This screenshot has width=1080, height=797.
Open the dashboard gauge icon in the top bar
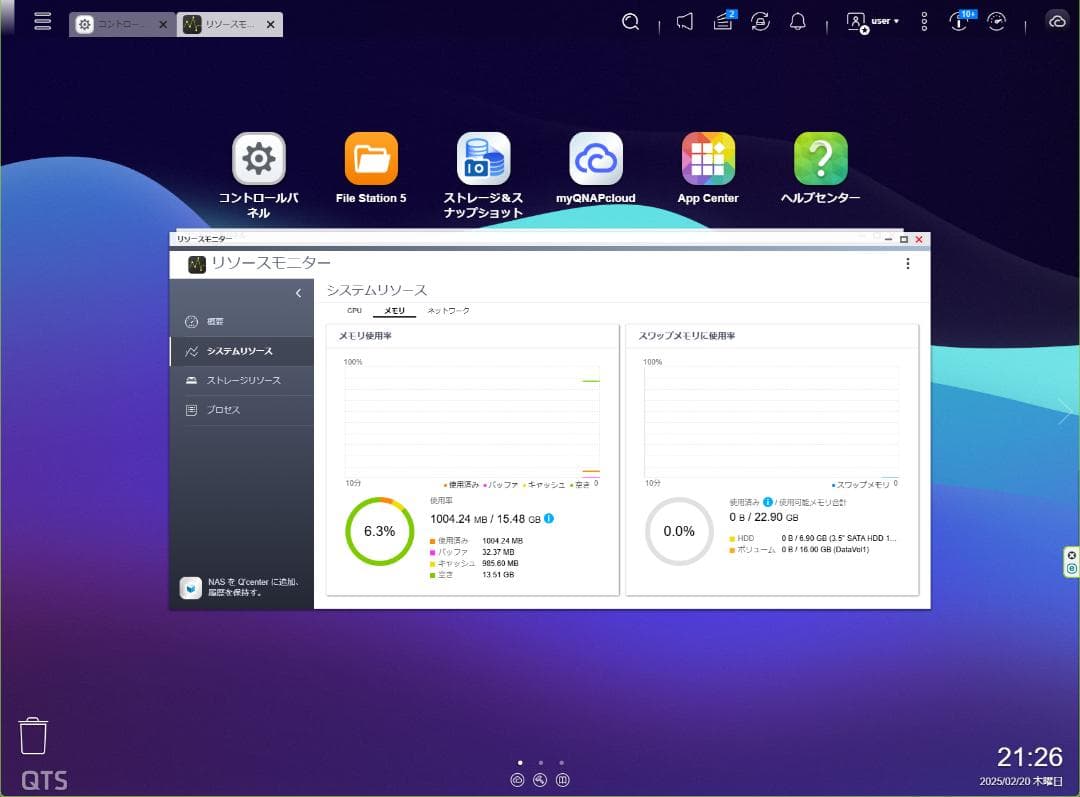coord(997,21)
